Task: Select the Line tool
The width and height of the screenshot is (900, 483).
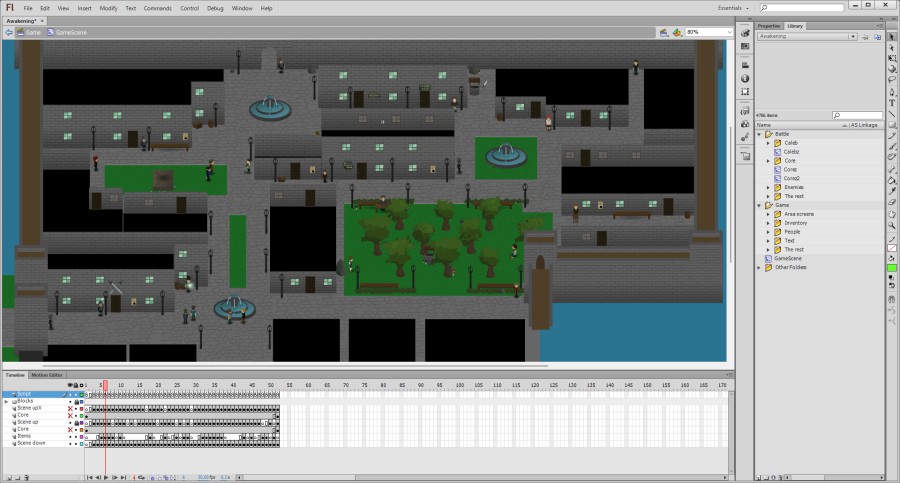Action: [x=892, y=113]
